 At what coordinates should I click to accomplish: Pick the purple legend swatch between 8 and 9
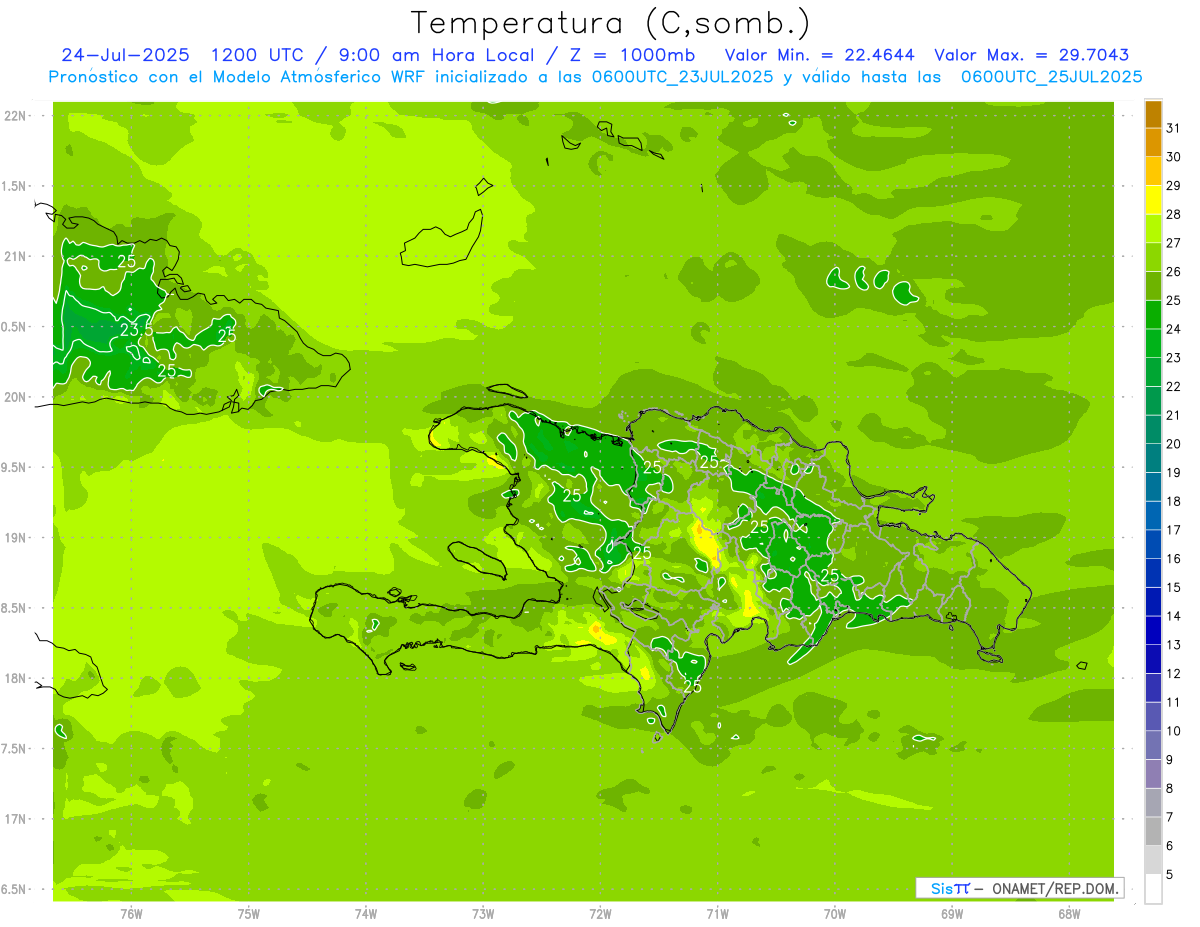pos(1153,774)
